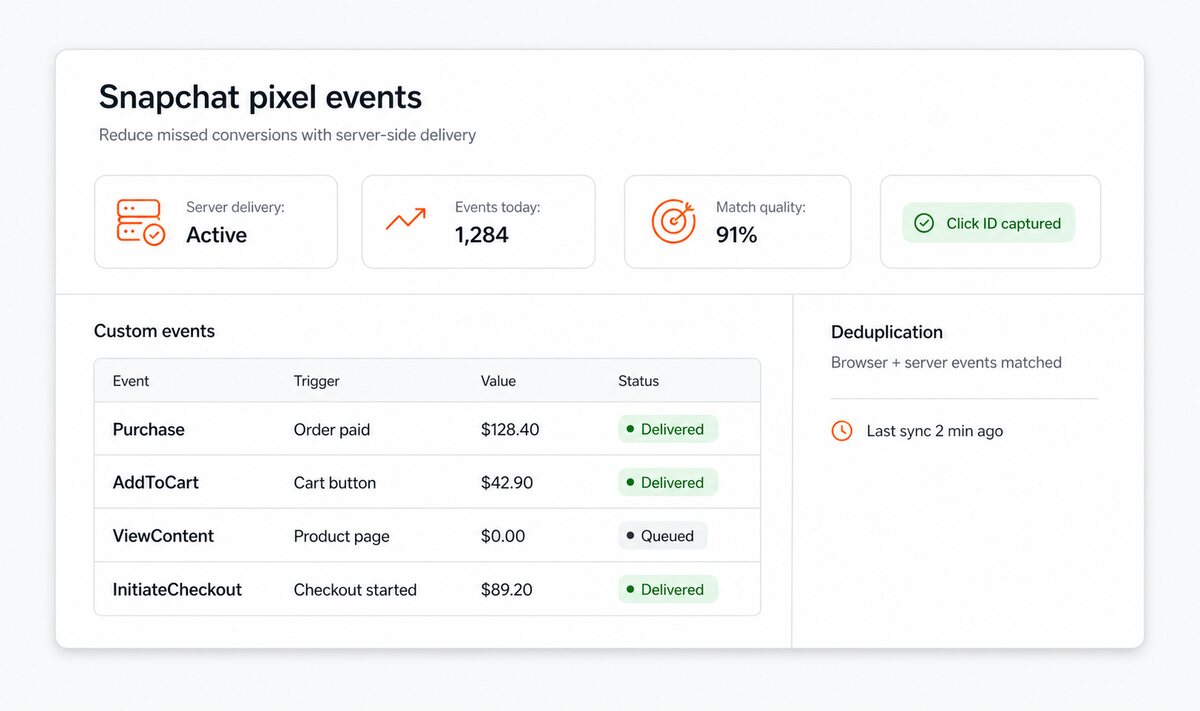Screen dimensions: 1200x711
Task: Select the Delivered status badge in AddToCart row
Action: point(668,482)
